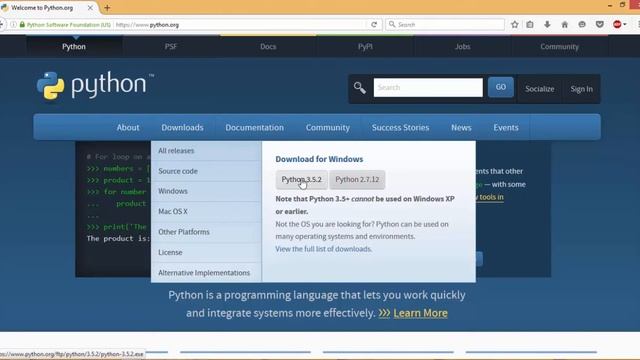The height and width of the screenshot is (360, 640).
Task: Go to browser home icon
Action: pyautogui.click(x=564, y=24)
